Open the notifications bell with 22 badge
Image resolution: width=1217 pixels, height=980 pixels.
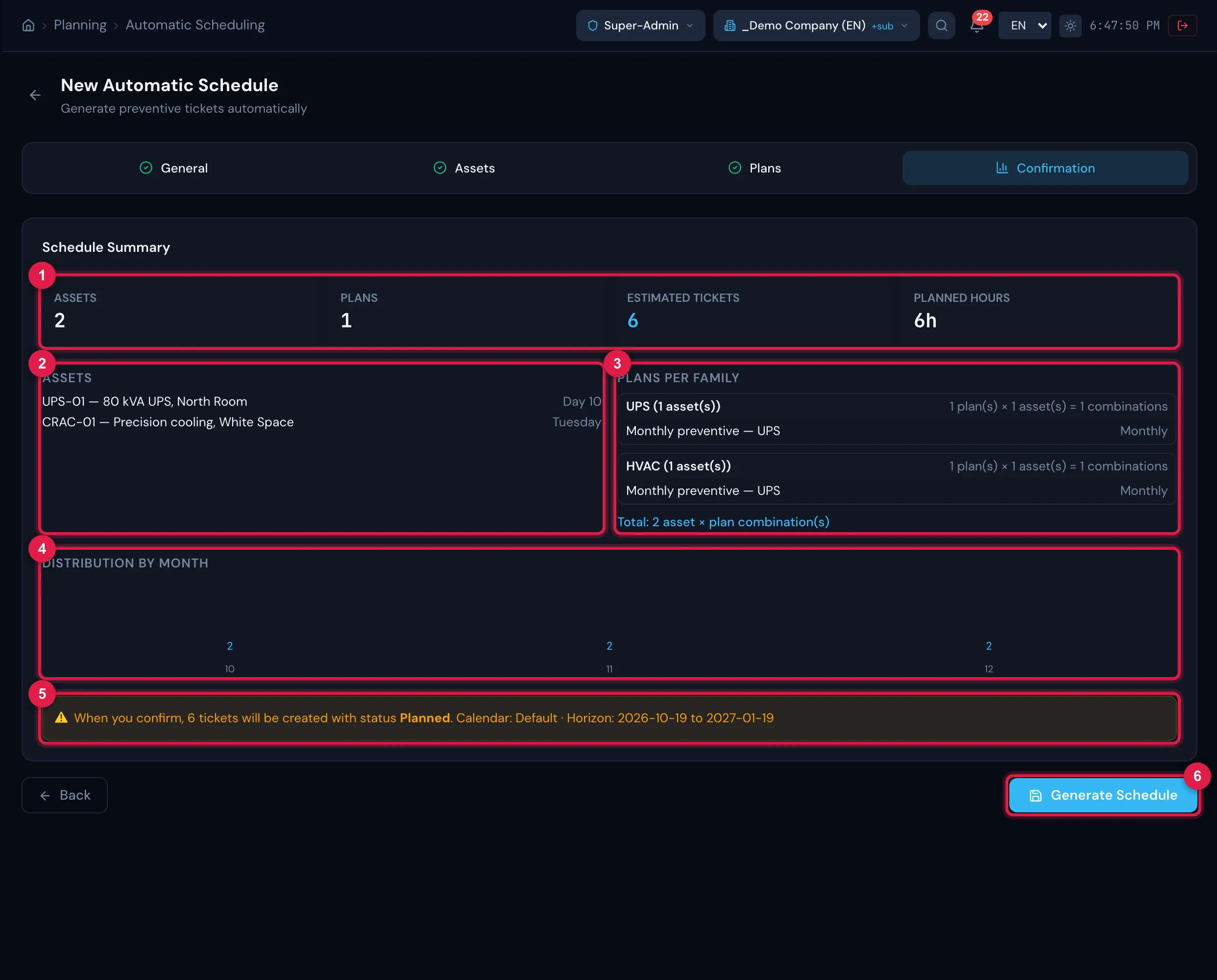click(x=977, y=25)
